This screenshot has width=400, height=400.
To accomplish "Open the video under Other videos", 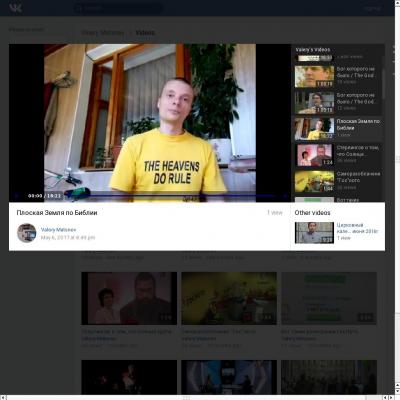I will tap(314, 233).
